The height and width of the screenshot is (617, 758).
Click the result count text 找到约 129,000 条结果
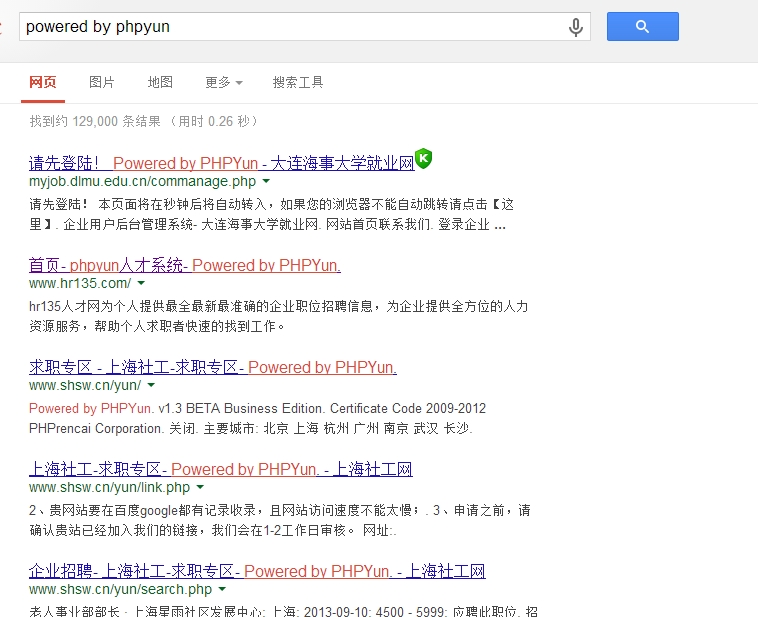point(95,121)
